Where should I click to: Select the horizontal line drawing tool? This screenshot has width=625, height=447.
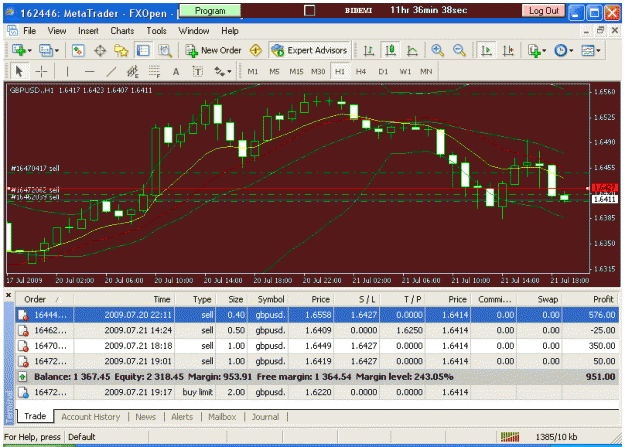click(90, 71)
